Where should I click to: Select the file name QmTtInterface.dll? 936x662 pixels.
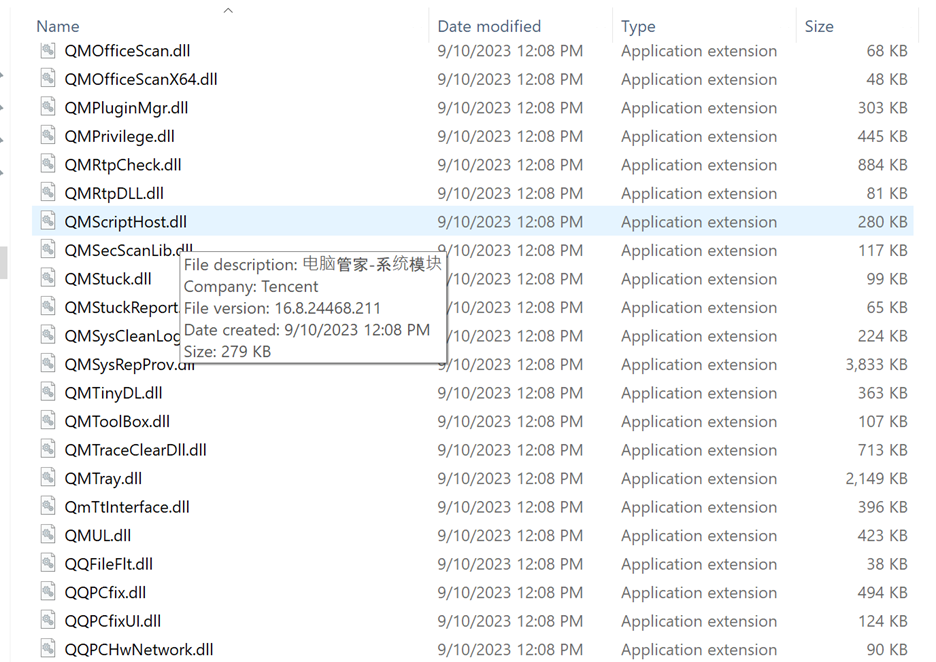[x=127, y=507]
